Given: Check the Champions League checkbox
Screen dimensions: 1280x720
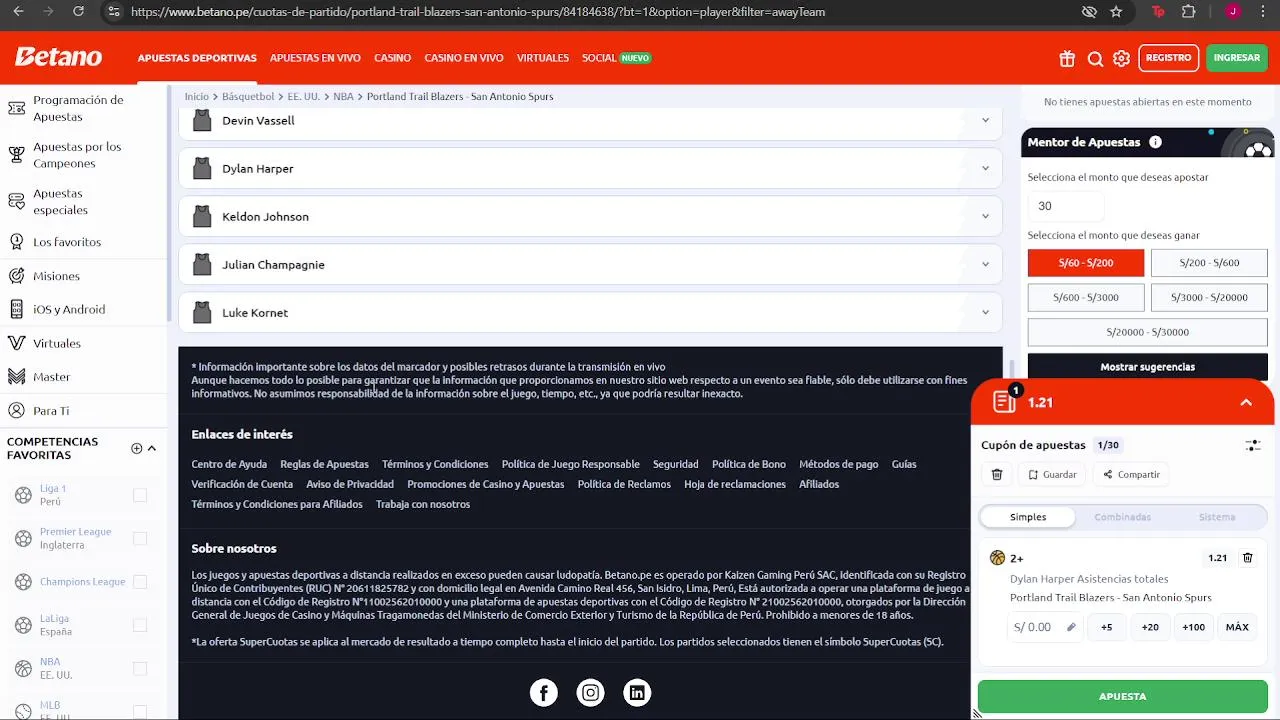Looking at the screenshot, I should [140, 582].
